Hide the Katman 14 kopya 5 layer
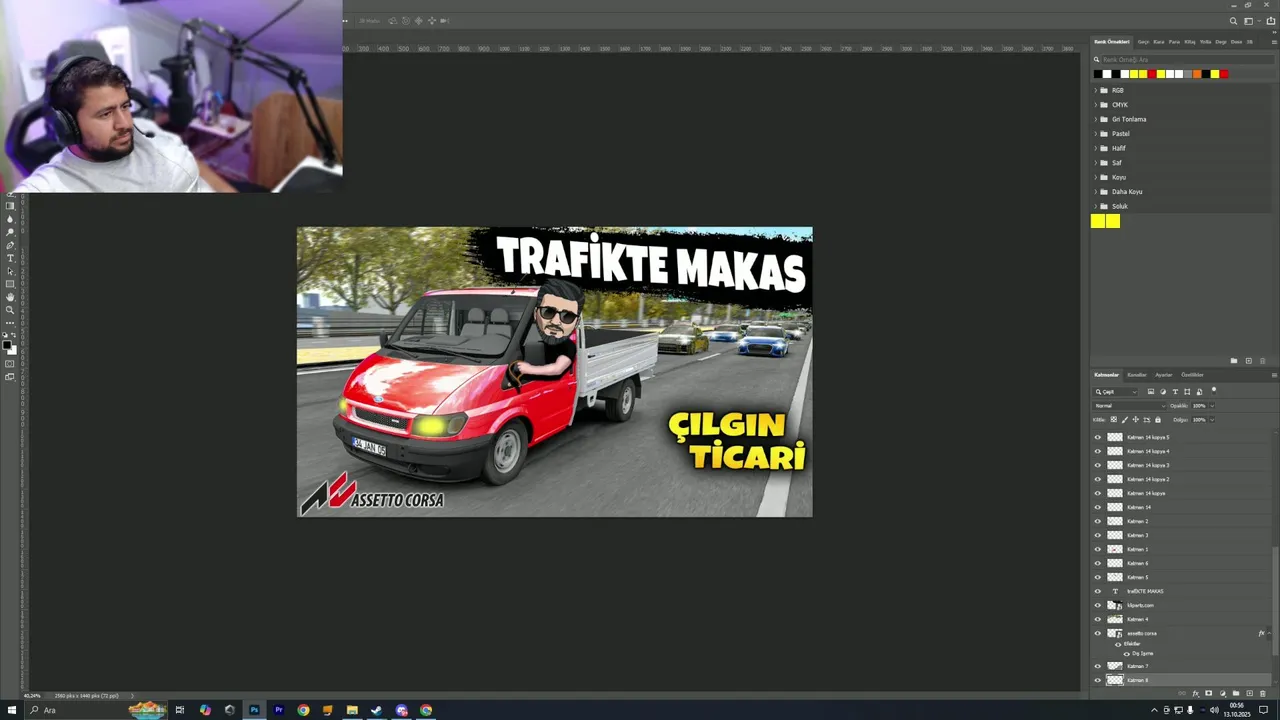The width and height of the screenshot is (1280, 720). 1097,437
